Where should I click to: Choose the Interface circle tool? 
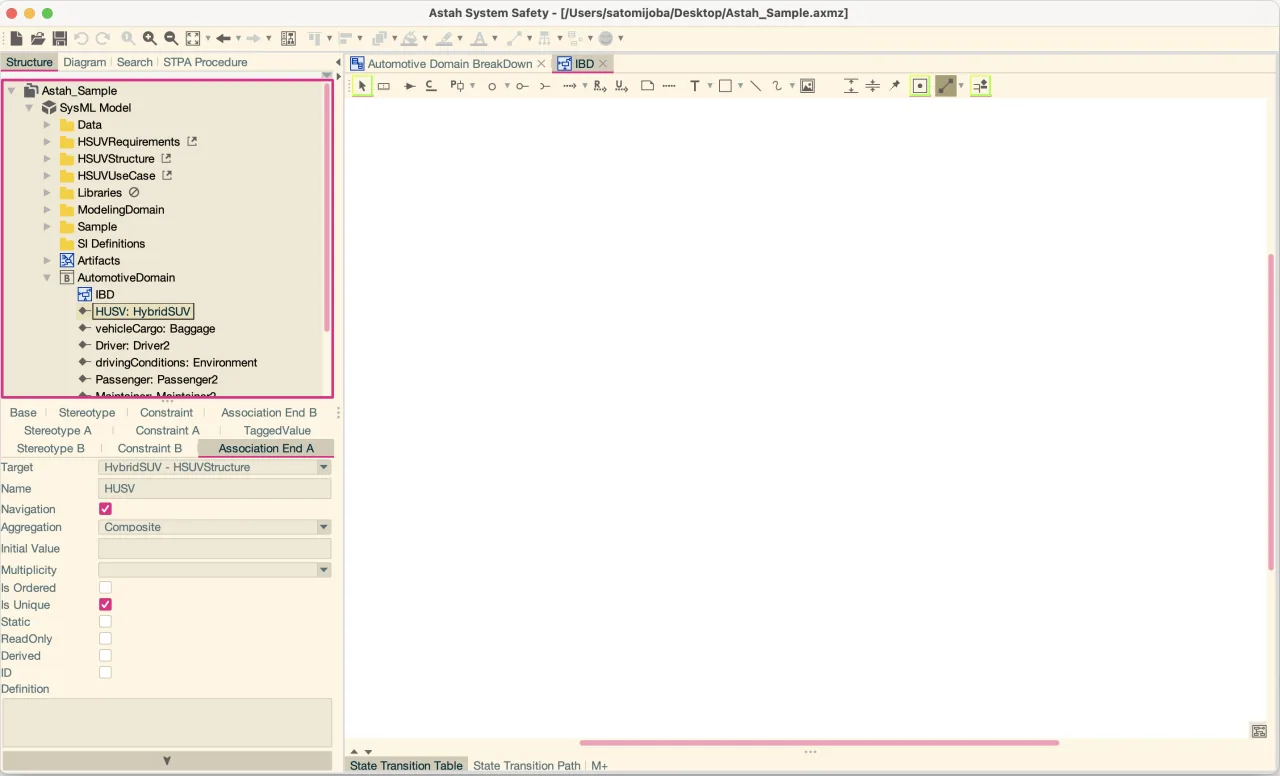[x=492, y=86]
